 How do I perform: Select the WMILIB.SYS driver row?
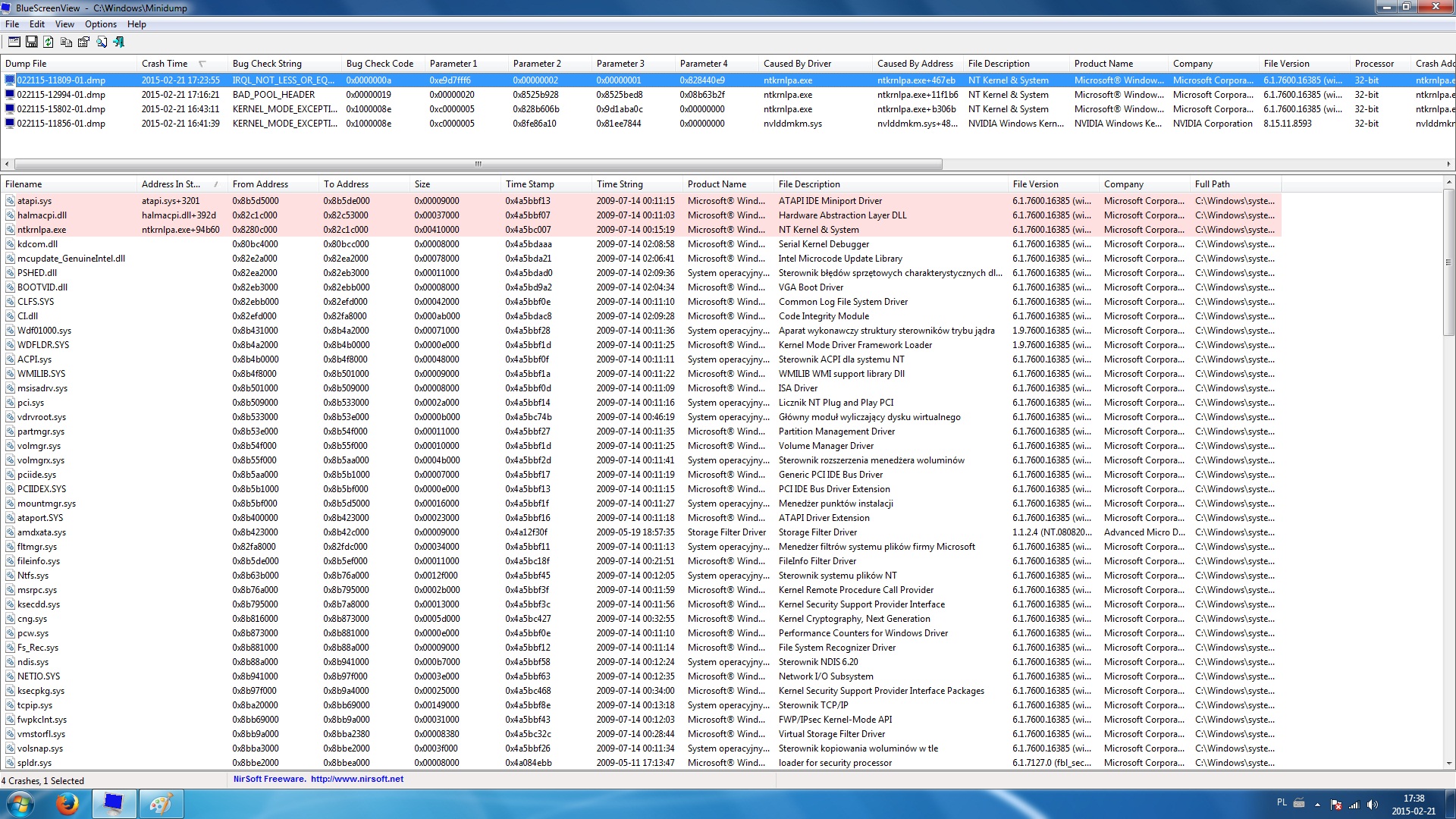click(x=641, y=374)
